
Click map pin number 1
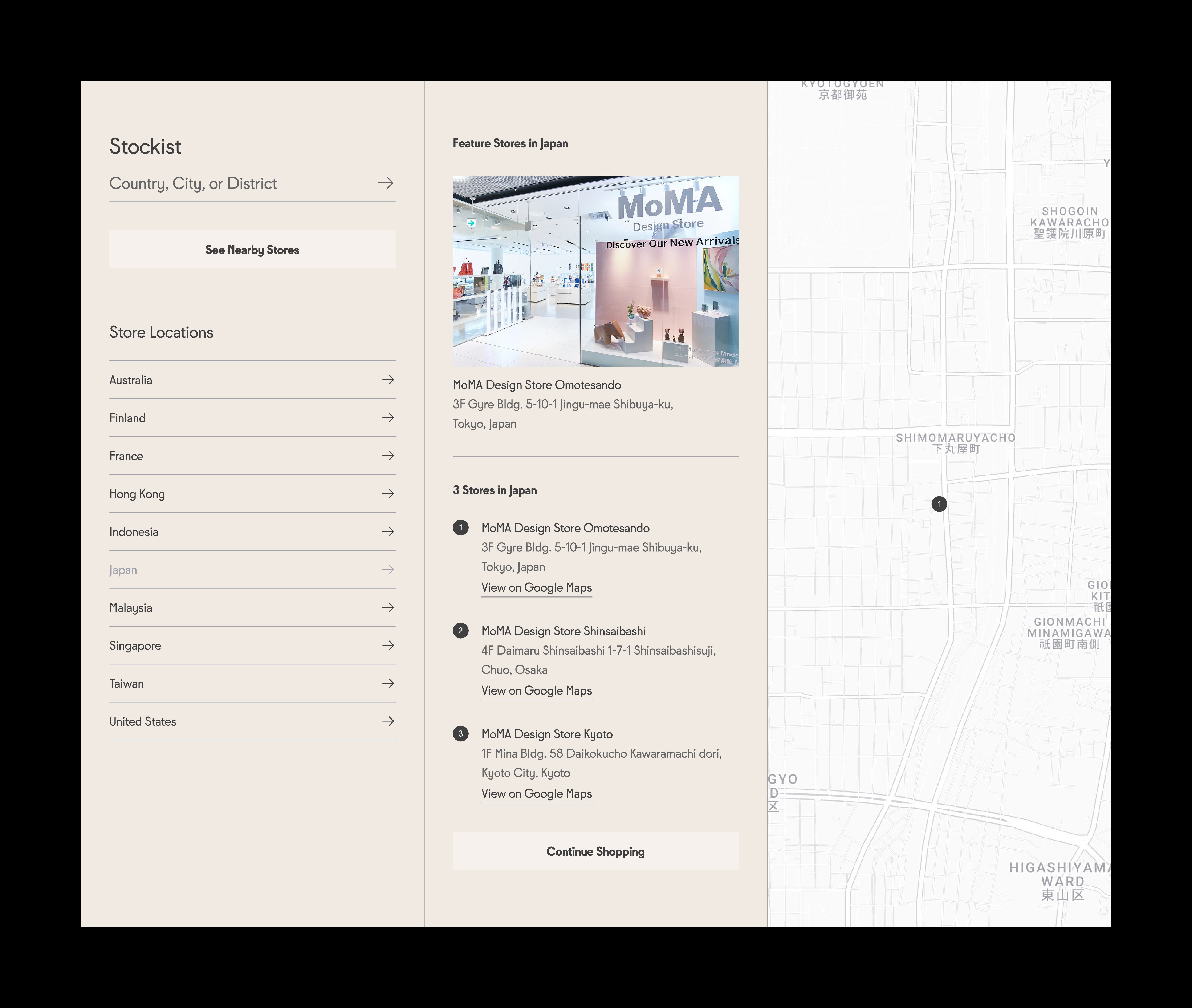(939, 504)
